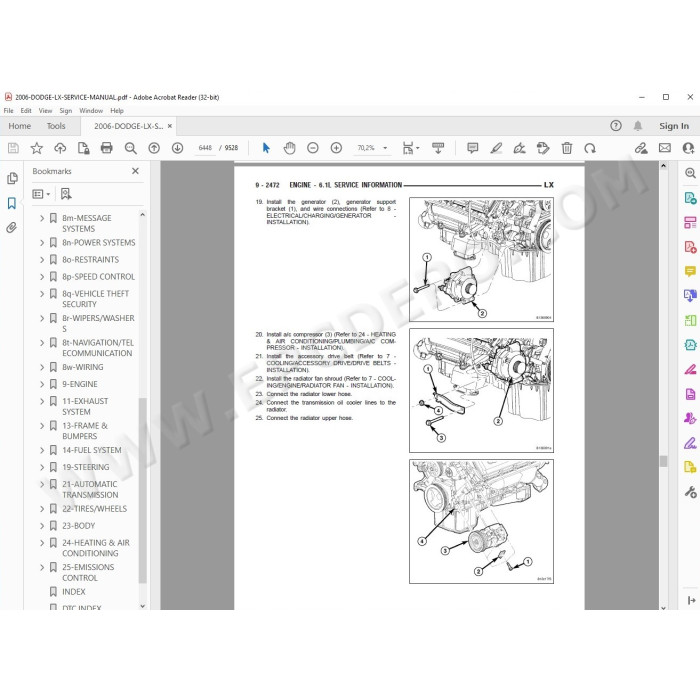The height and width of the screenshot is (700, 700).
Task: Open page thumbnails panel icon
Action: point(12,179)
